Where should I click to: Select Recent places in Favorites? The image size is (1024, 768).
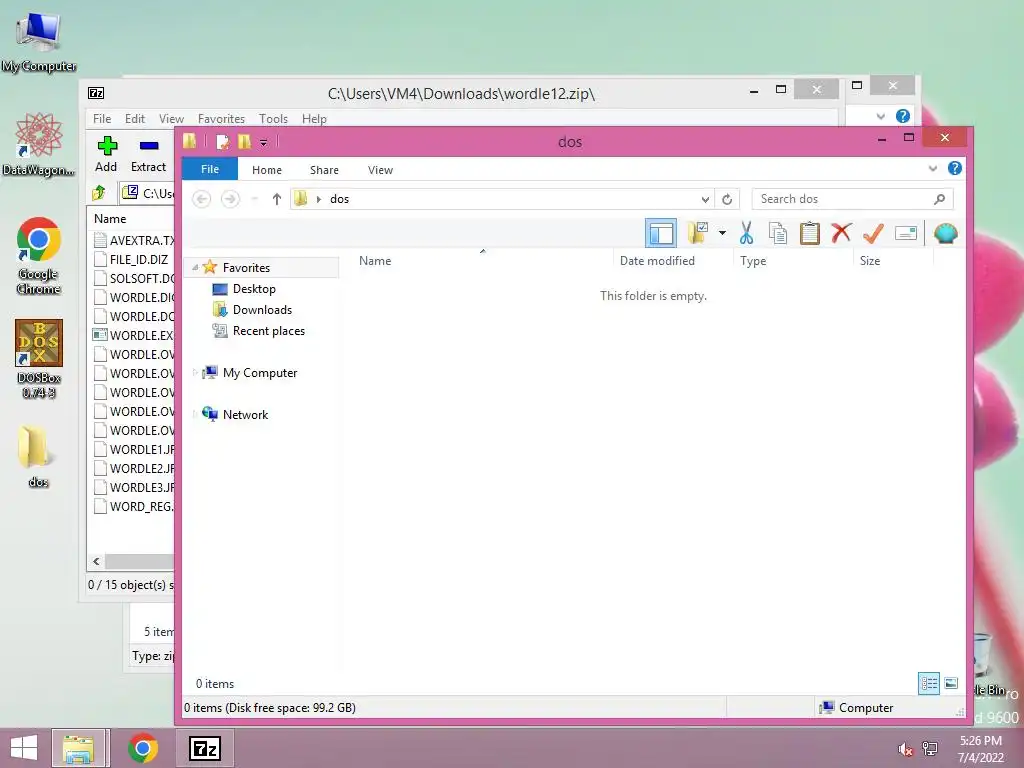tap(268, 330)
